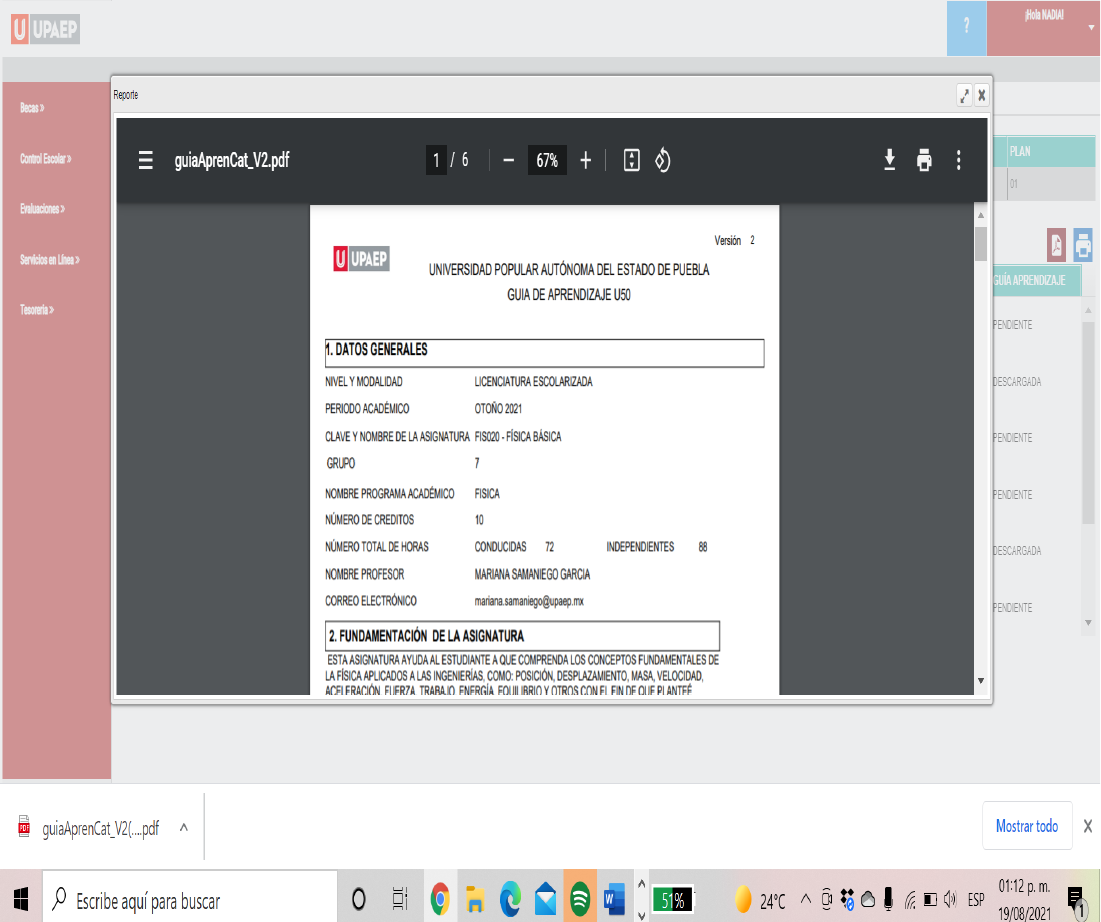Maximize the Reporte dialog
1101x922 pixels.
pos(964,95)
